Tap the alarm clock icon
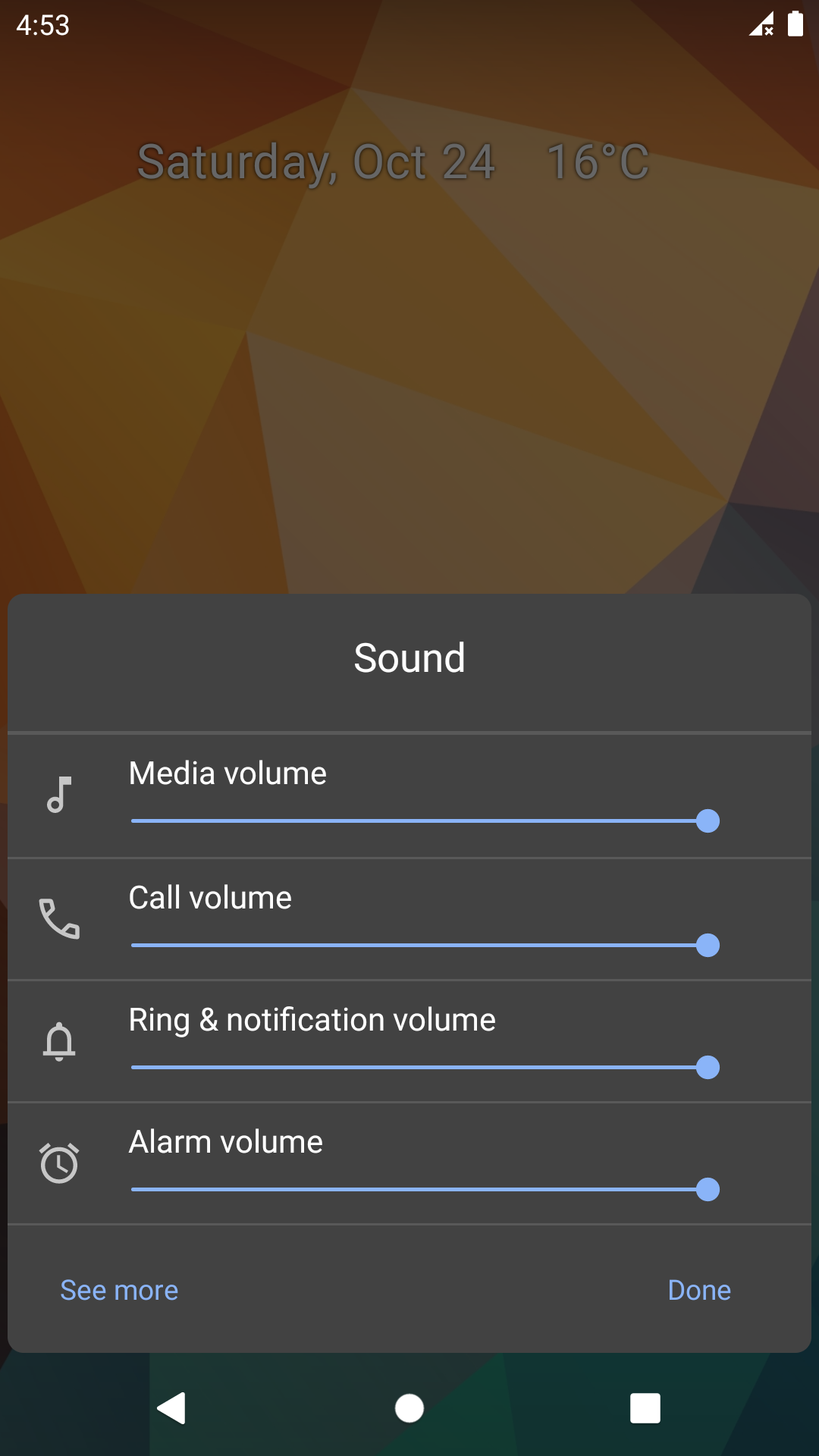 pyautogui.click(x=59, y=1163)
